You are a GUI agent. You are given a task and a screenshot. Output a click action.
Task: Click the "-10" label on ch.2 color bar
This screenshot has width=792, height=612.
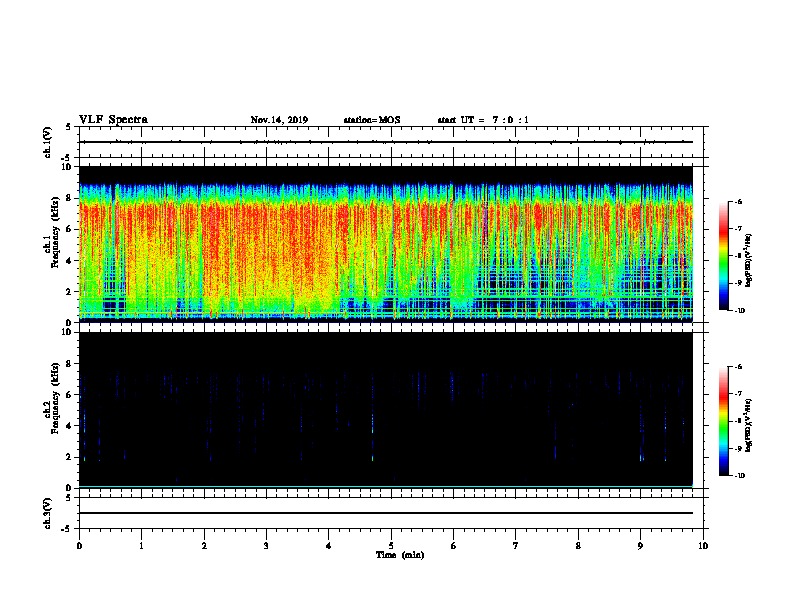click(x=739, y=476)
